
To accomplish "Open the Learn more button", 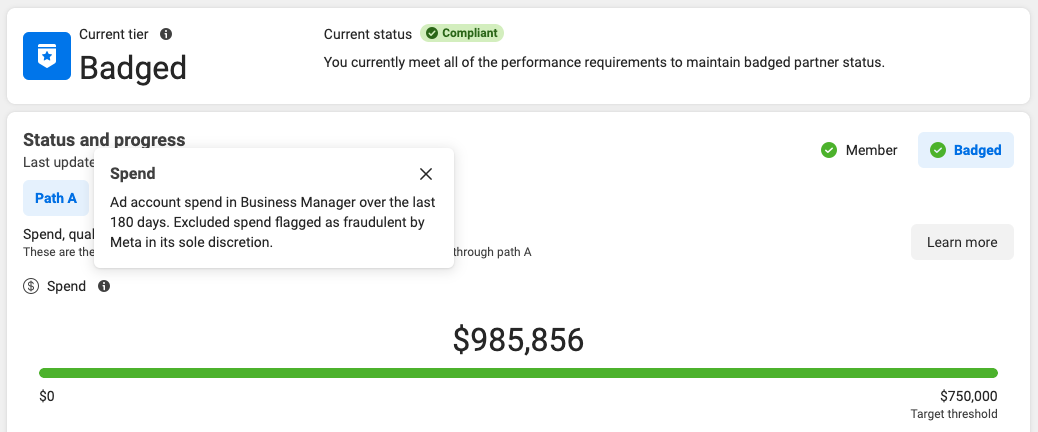I will tap(962, 242).
